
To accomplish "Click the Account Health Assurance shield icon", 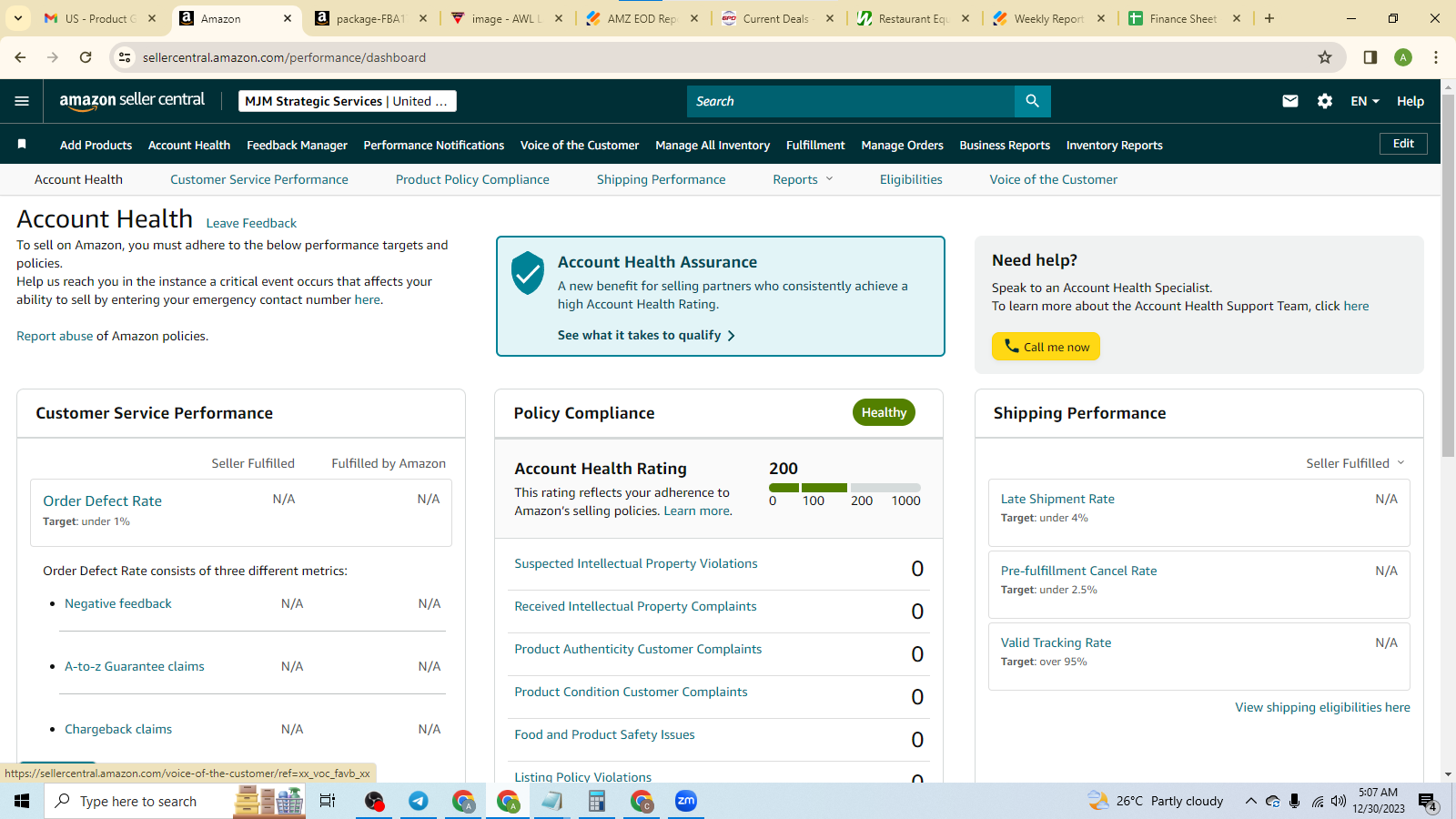I will pyautogui.click(x=528, y=273).
